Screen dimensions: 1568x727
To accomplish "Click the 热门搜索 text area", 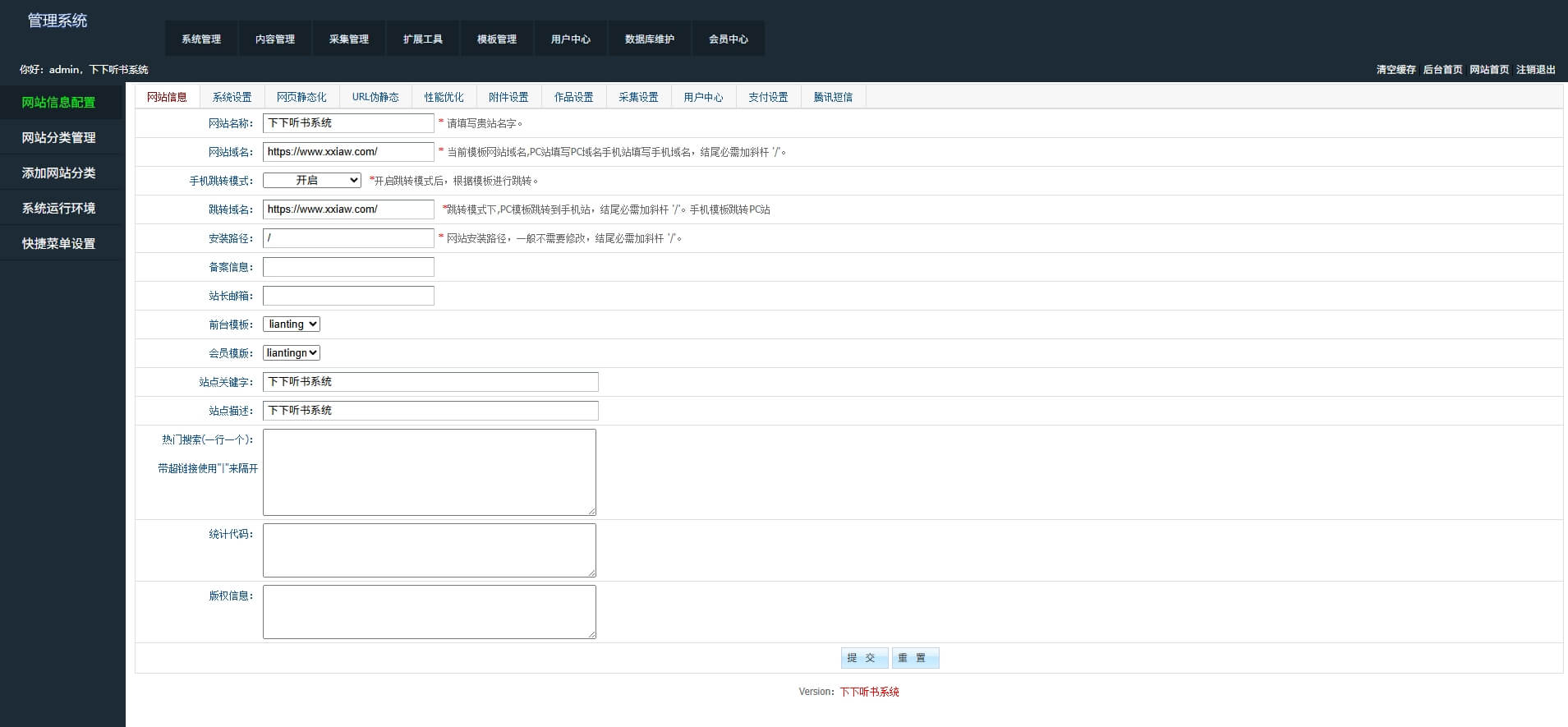I will [430, 472].
